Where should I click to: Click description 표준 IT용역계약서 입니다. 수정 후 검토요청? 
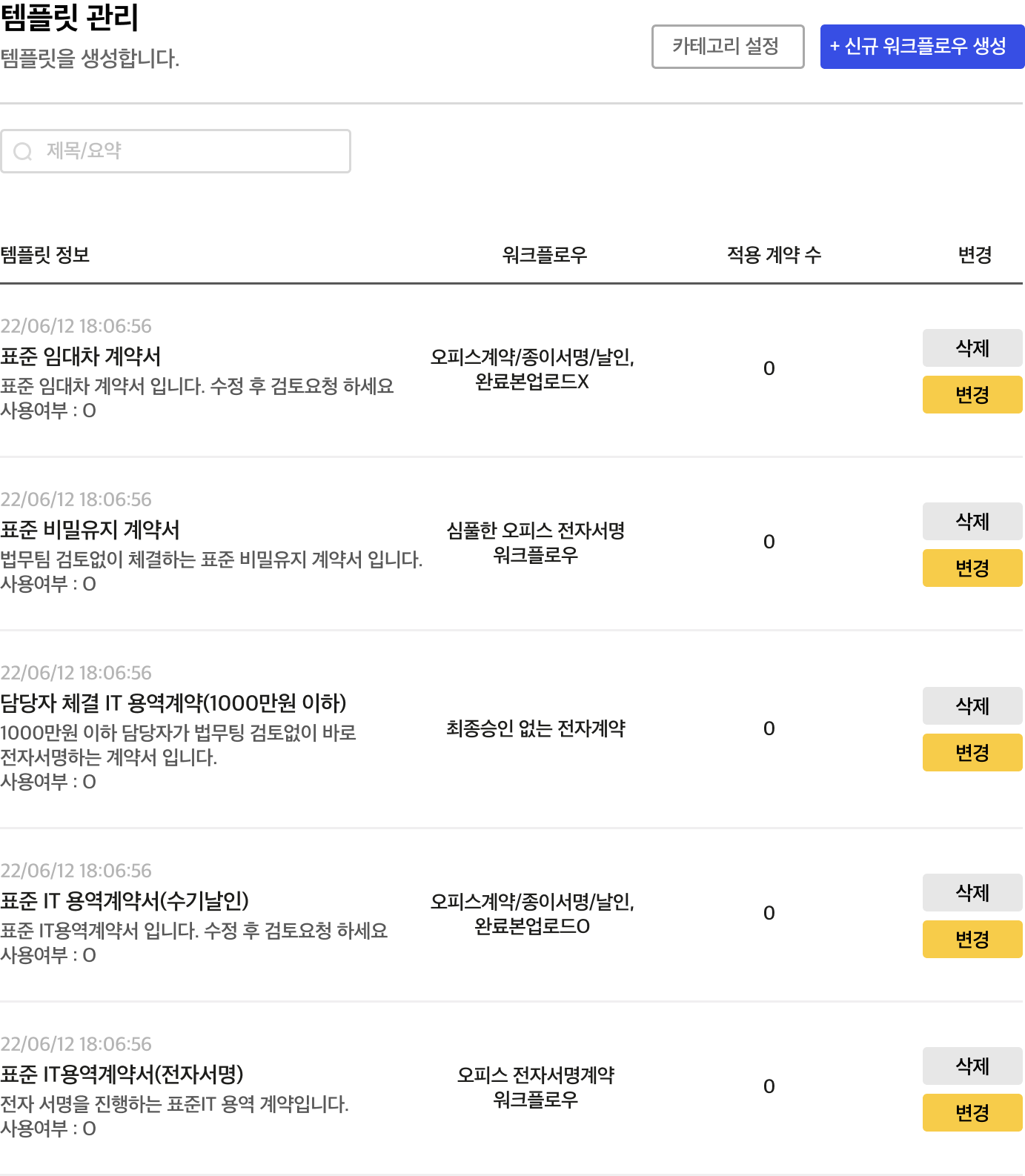coord(194,931)
